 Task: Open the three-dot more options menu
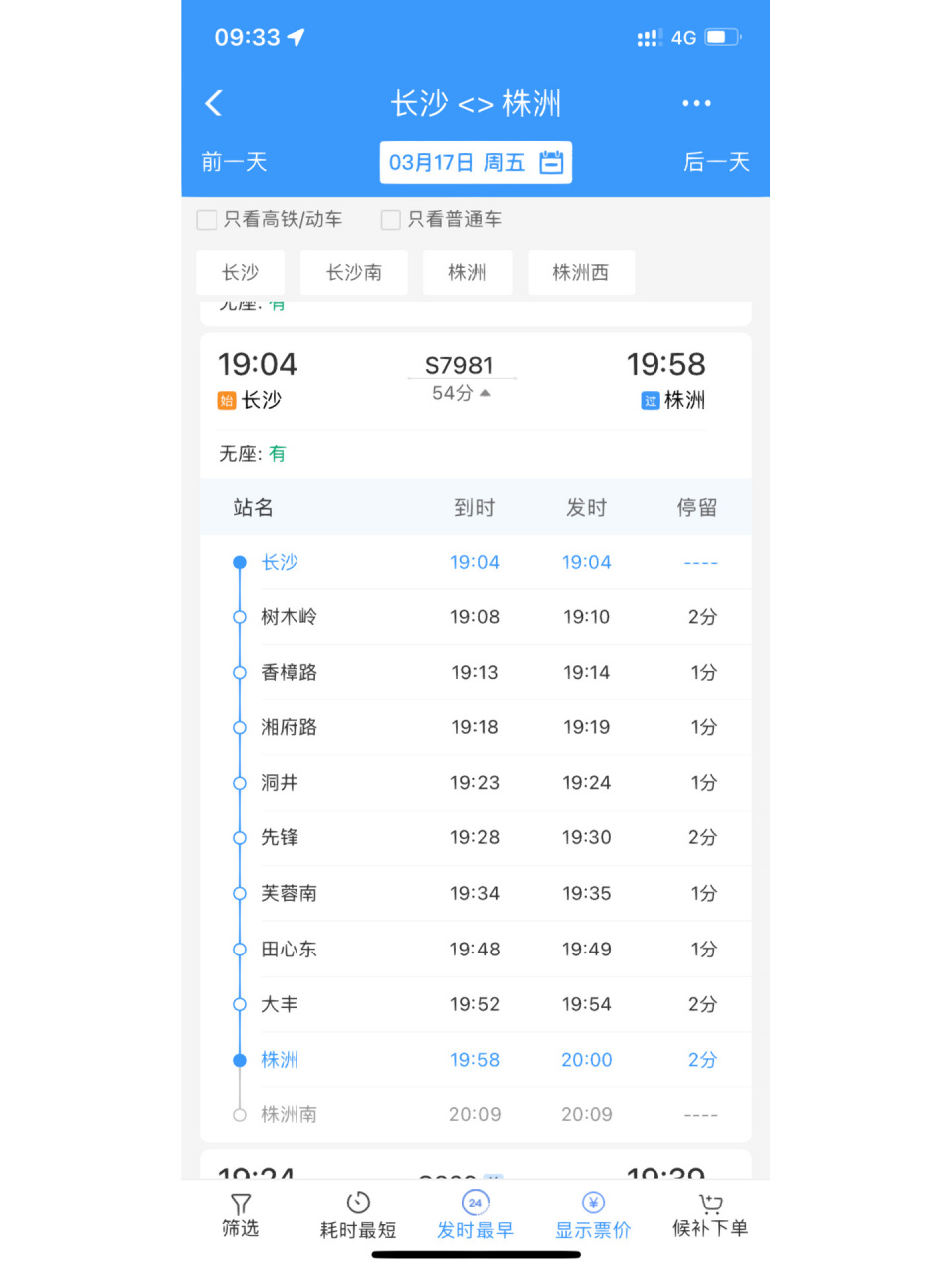coord(696,102)
